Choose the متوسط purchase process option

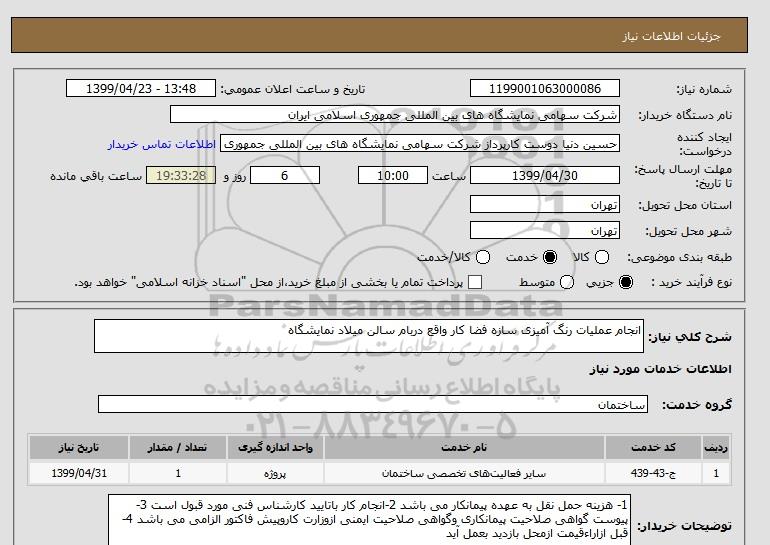(x=567, y=282)
